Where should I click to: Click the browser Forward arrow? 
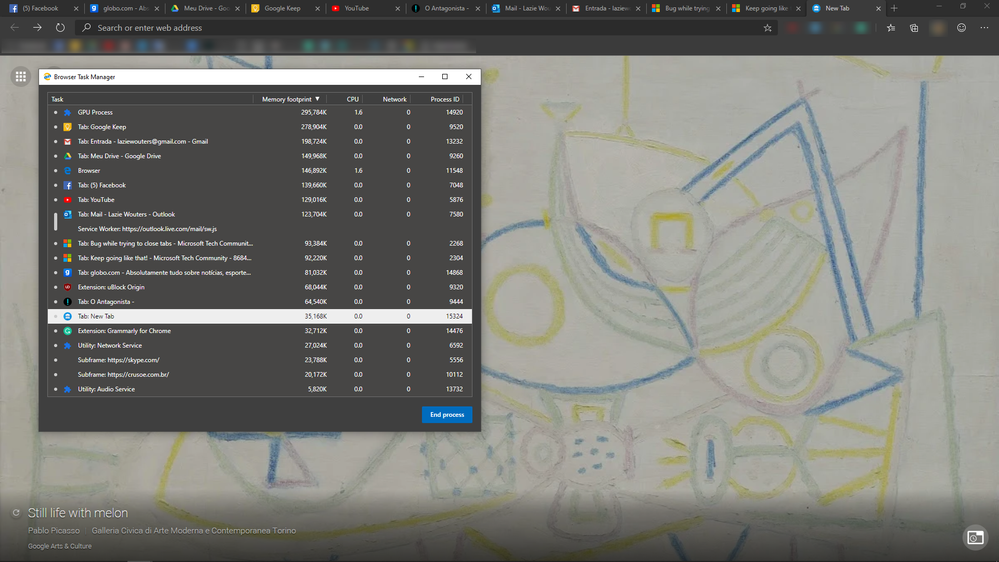click(x=38, y=27)
